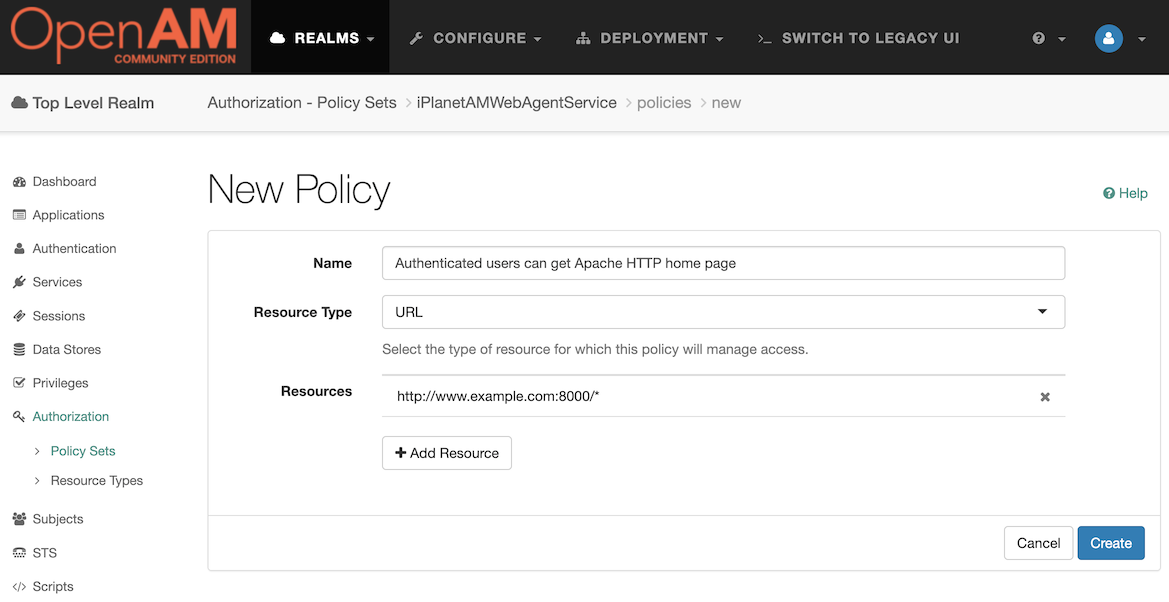Click the question mark help icon in navbar
The width and height of the screenshot is (1169, 602).
pyautogui.click(x=1039, y=38)
